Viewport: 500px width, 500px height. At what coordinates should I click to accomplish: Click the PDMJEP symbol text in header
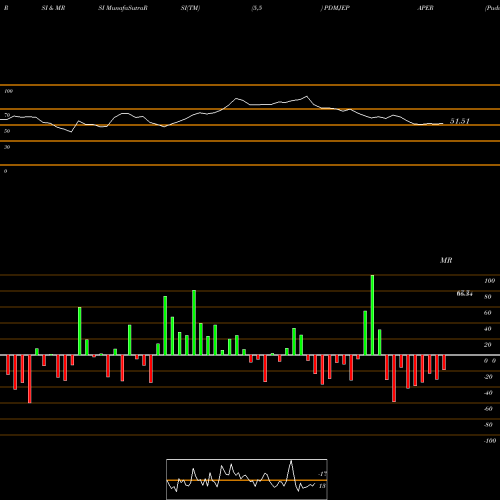[x=337, y=8]
